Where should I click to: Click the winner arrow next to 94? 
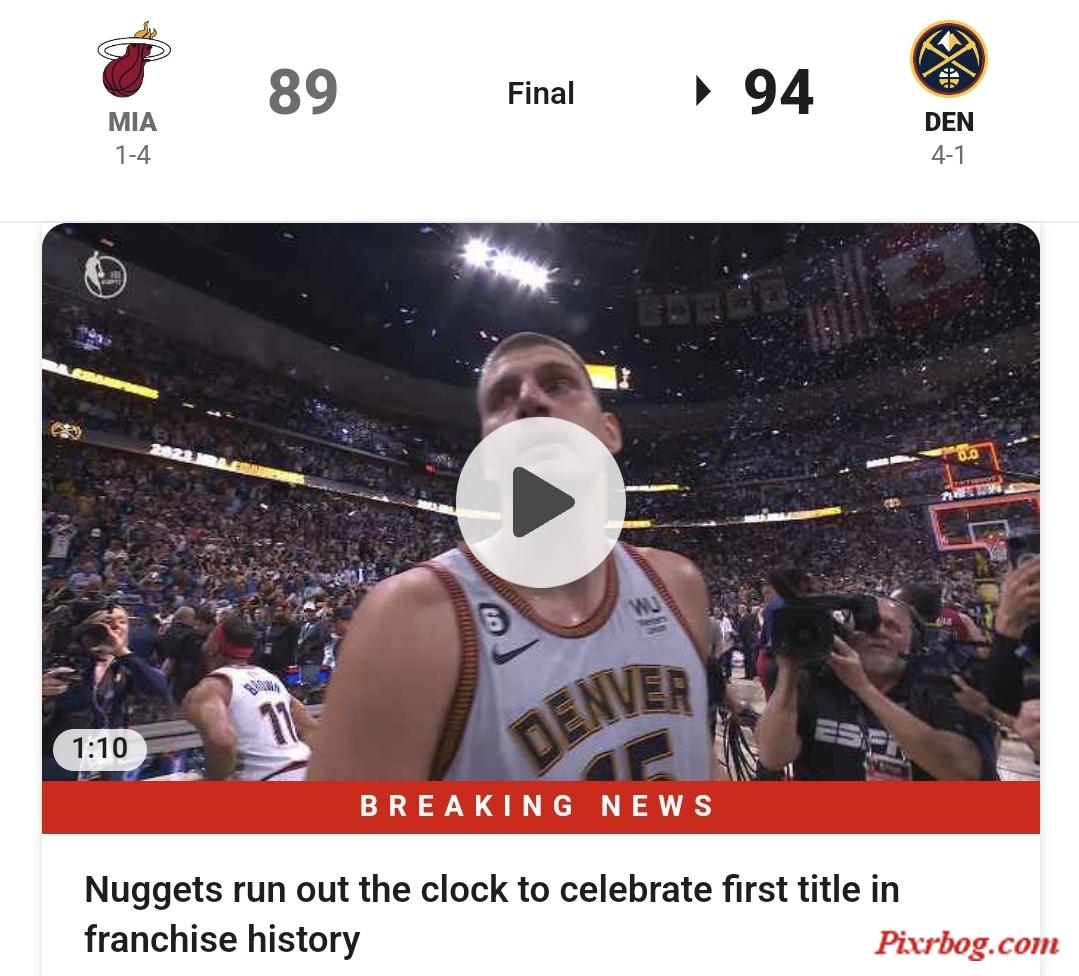click(703, 91)
